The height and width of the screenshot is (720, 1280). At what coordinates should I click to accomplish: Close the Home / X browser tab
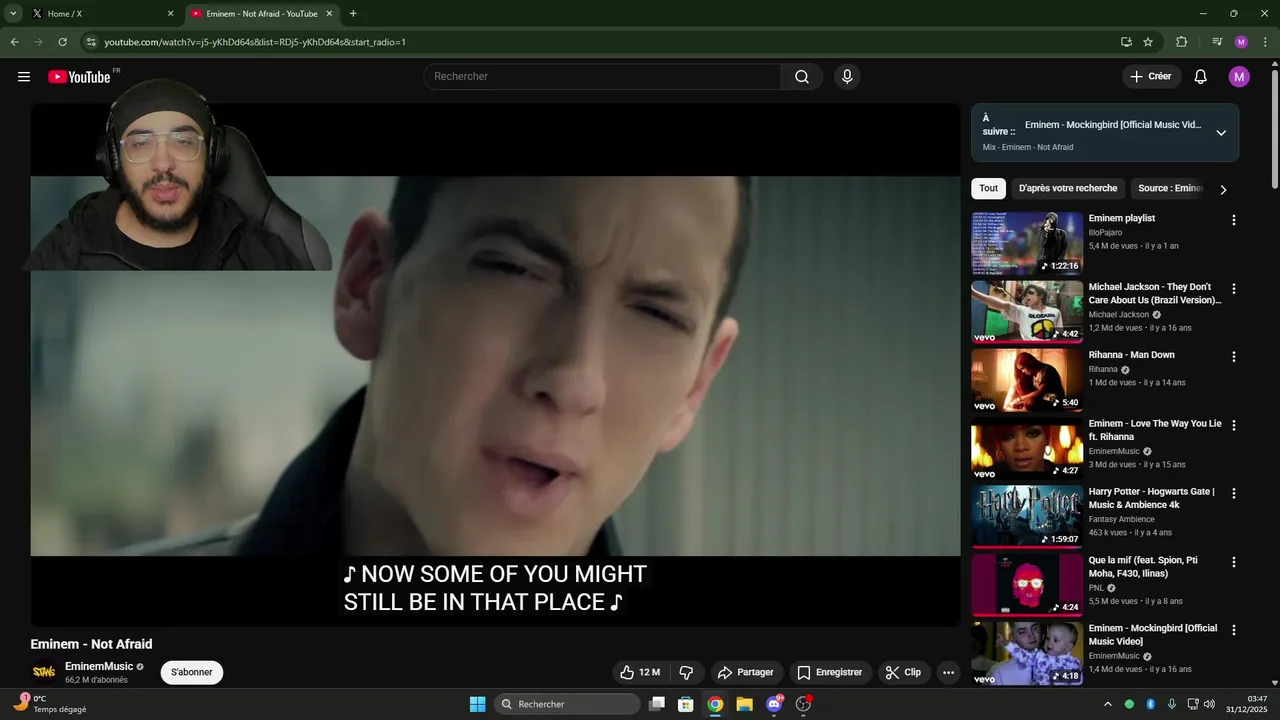(x=170, y=14)
